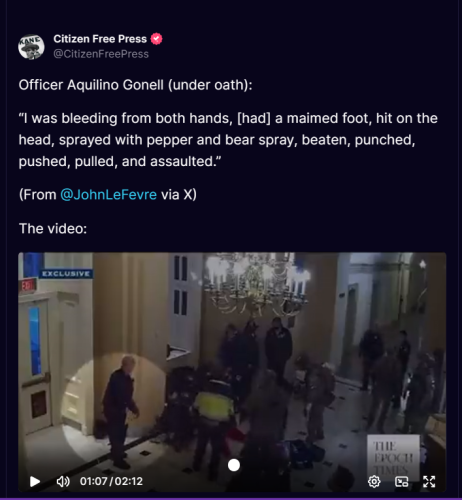Click the 01:07 / 02:12 time display
Screen dimensions: 462x500
(x=111, y=481)
